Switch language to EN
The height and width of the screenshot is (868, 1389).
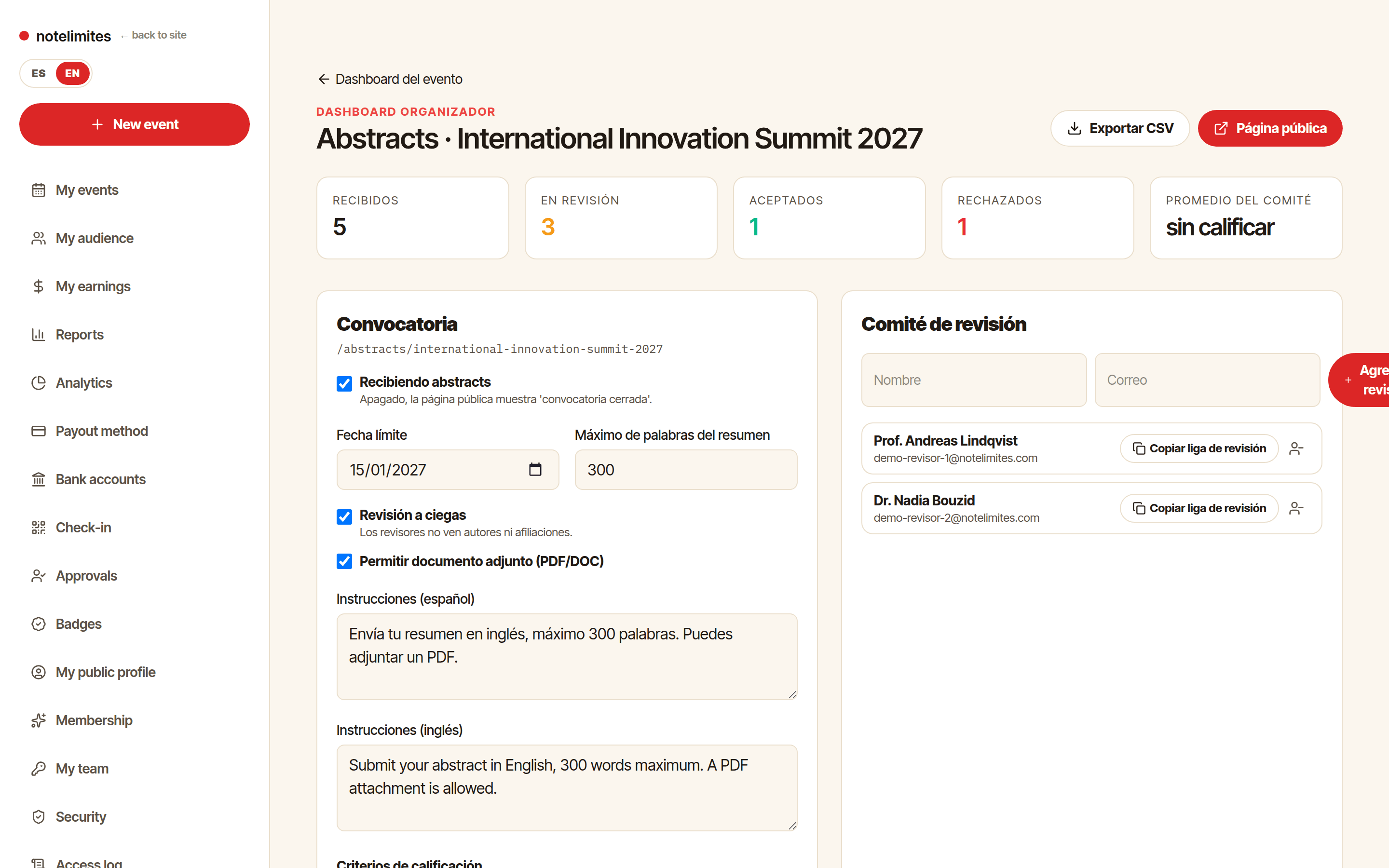tap(72, 73)
